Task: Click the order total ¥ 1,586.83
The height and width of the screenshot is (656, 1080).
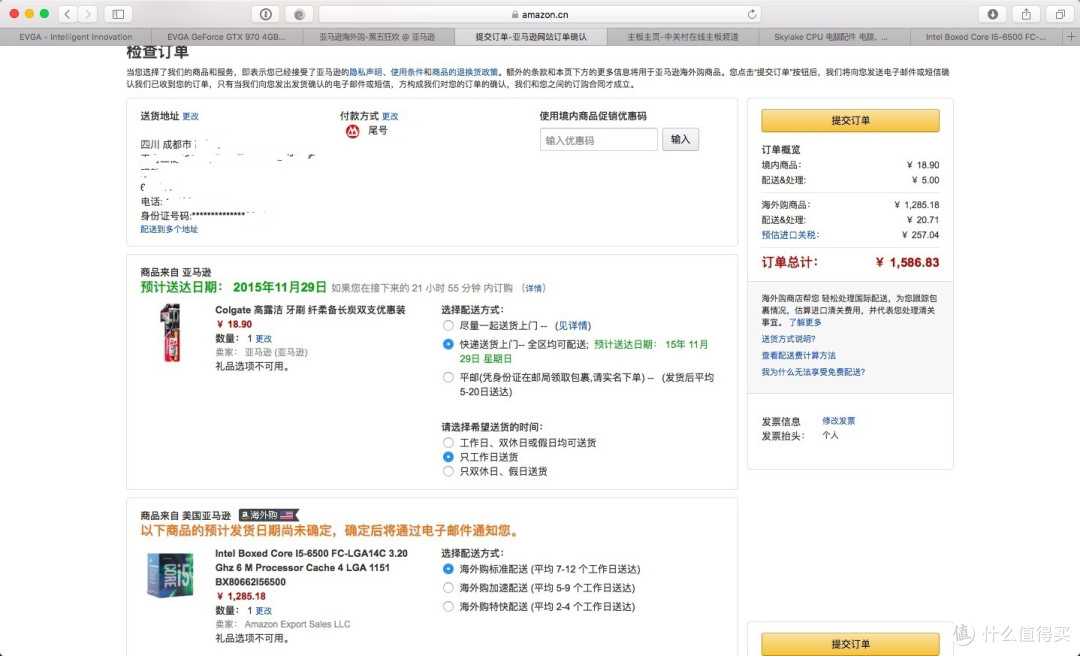Action: tap(907, 263)
